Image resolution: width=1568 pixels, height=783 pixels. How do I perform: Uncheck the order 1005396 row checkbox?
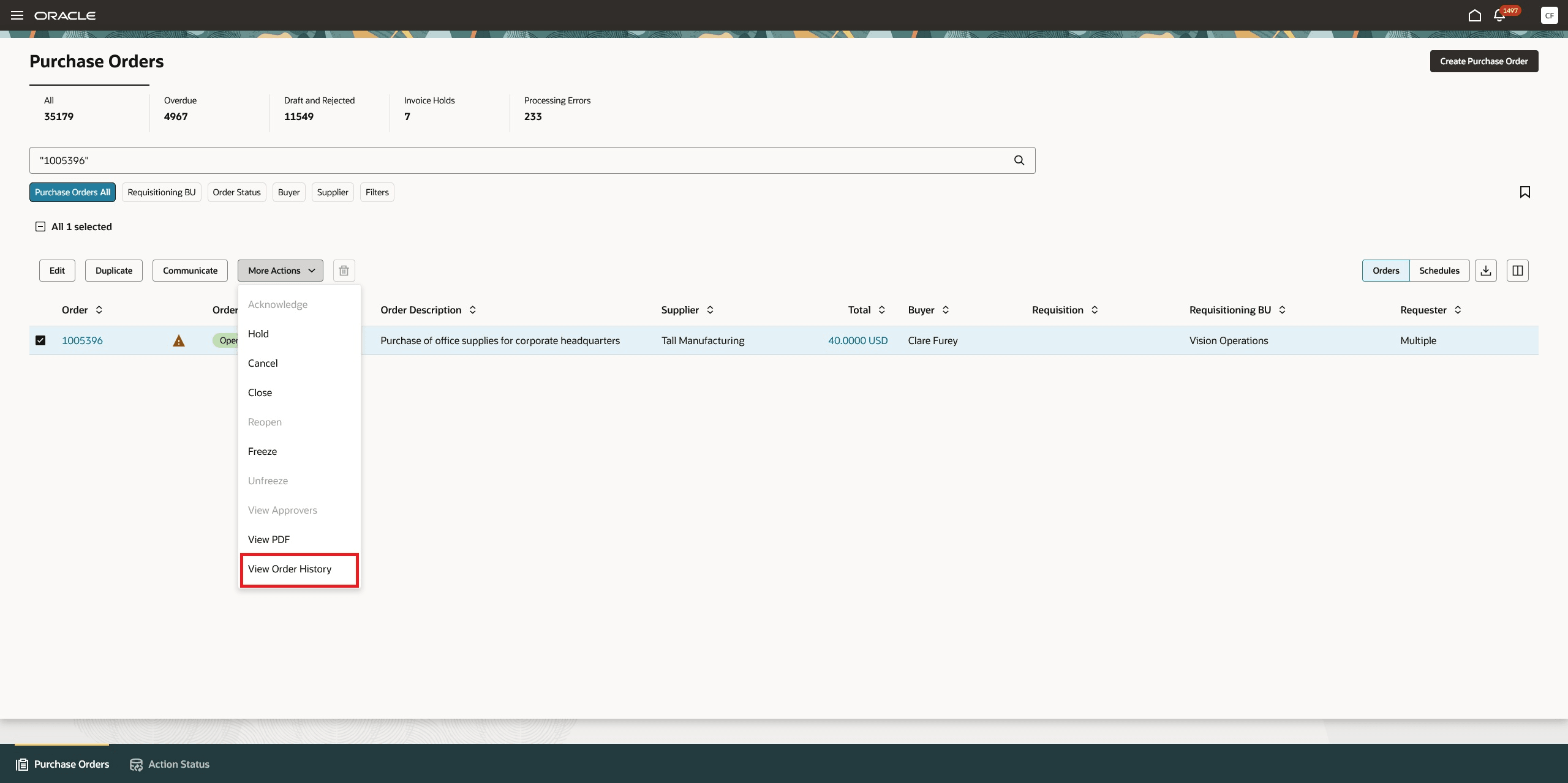40,340
